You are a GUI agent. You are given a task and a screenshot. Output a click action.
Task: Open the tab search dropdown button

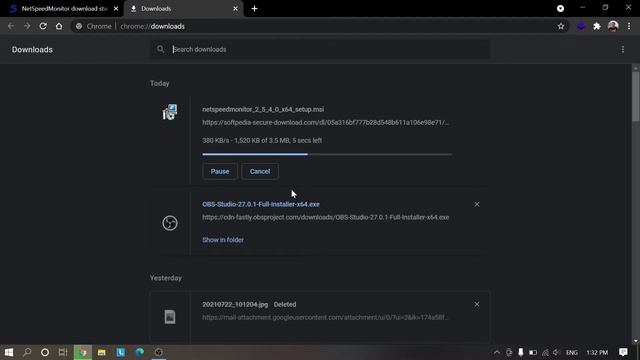click(x=560, y=9)
